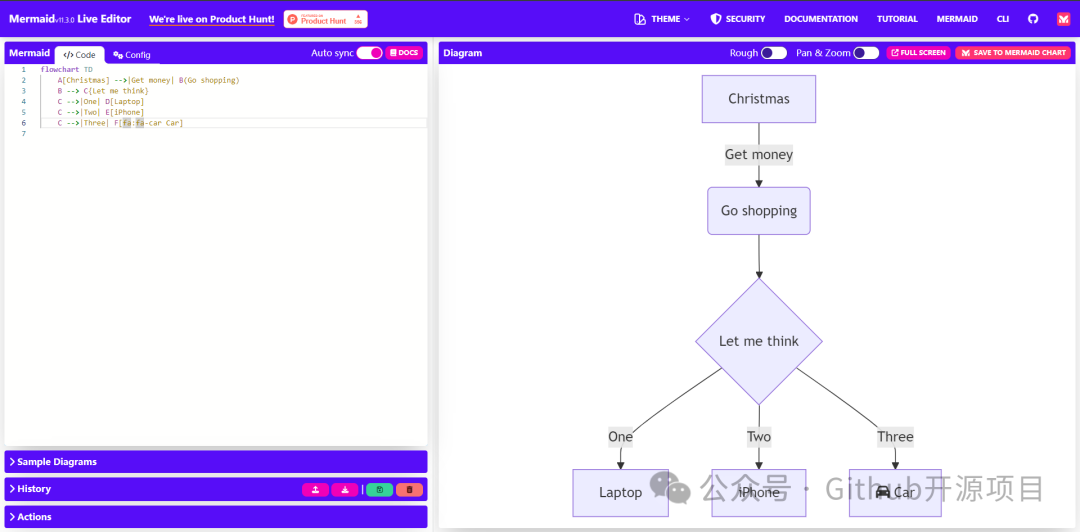Expand the Actions section
Screen dimensions: 1080x532
point(216,517)
